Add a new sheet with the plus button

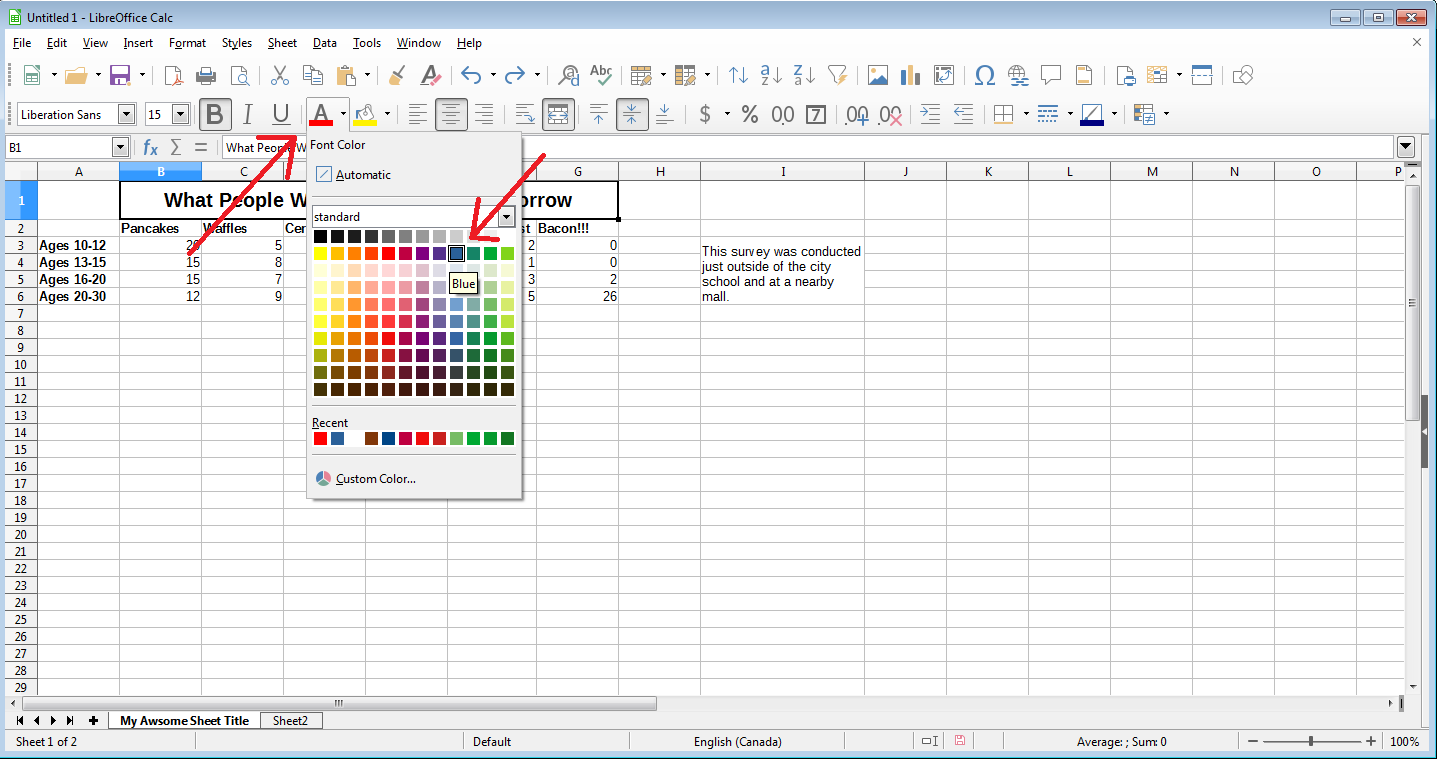click(x=93, y=720)
